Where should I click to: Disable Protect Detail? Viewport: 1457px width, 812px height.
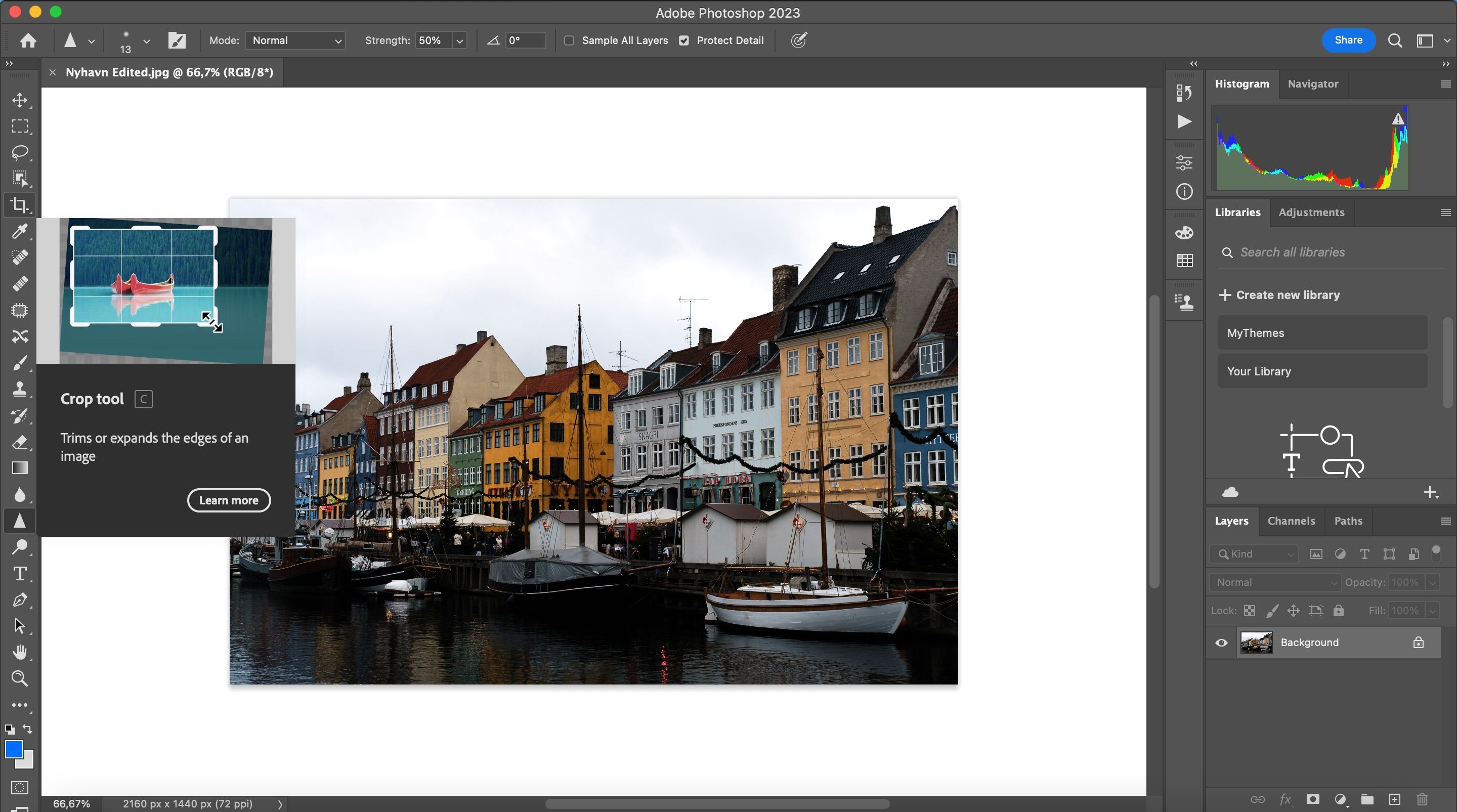pyautogui.click(x=684, y=40)
